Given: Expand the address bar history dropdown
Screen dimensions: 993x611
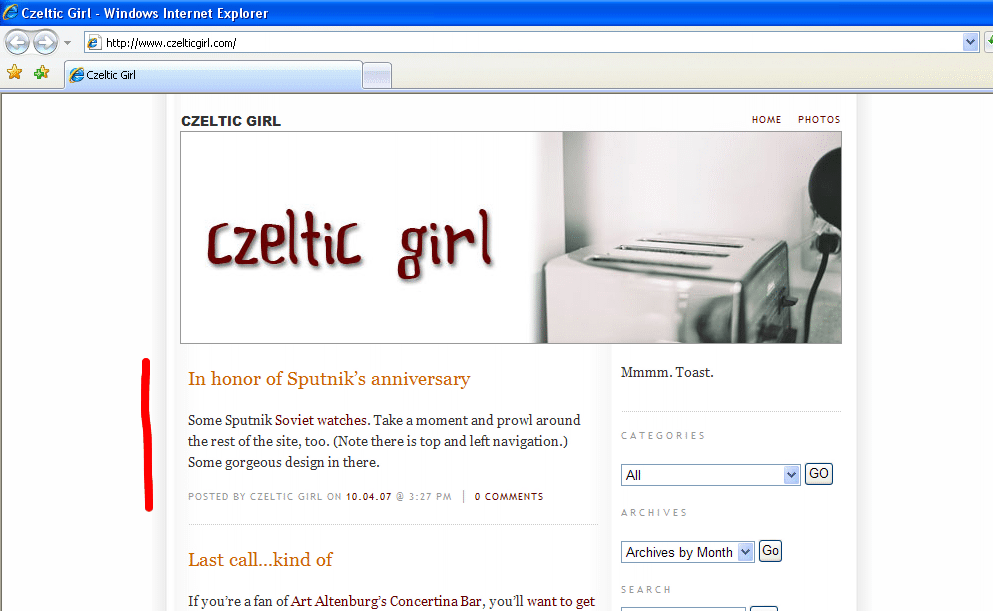Looking at the screenshot, I should (970, 42).
